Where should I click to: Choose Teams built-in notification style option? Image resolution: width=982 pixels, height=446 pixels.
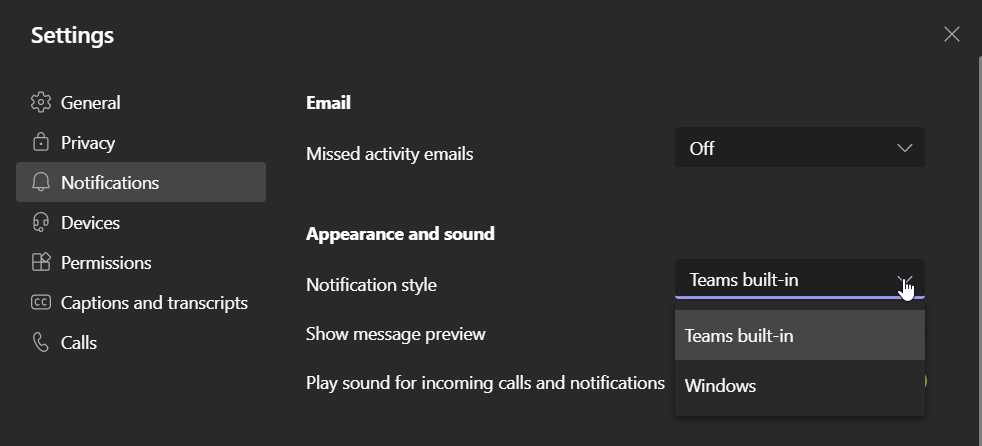pyautogui.click(x=800, y=335)
